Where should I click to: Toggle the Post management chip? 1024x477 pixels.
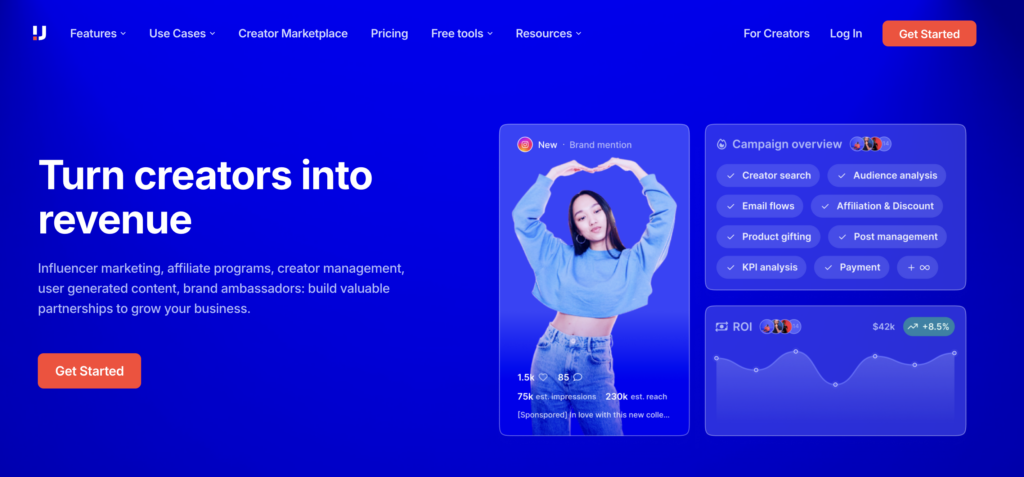887,237
